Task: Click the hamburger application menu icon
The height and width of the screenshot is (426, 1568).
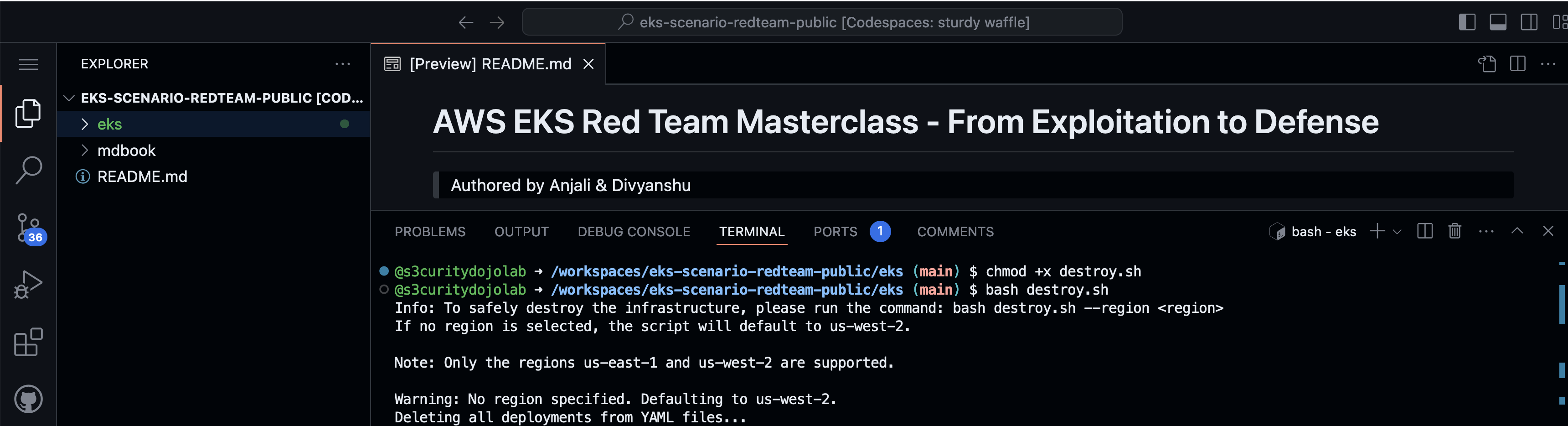Action: (28, 64)
